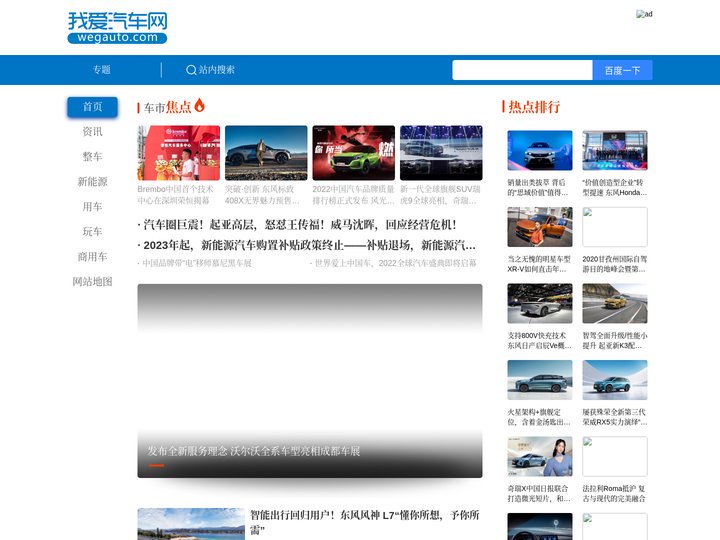Open the Brembo中国首个技术中心 caption link

coord(175,195)
